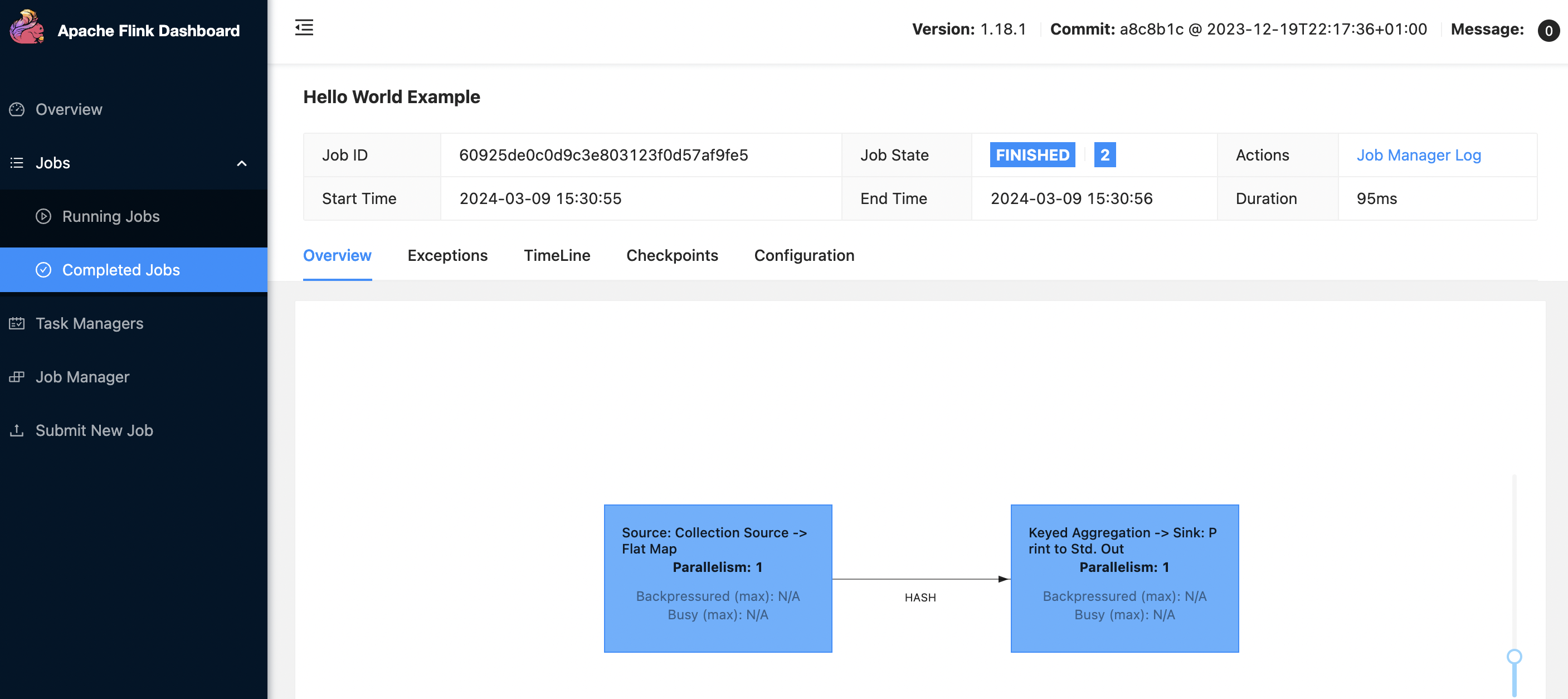
Task: Click the Submit New Job upload icon
Action: pos(17,430)
